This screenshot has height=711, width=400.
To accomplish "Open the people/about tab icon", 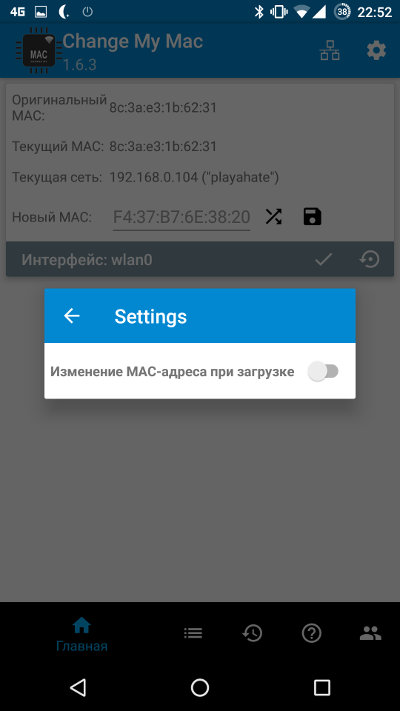I will point(371,633).
